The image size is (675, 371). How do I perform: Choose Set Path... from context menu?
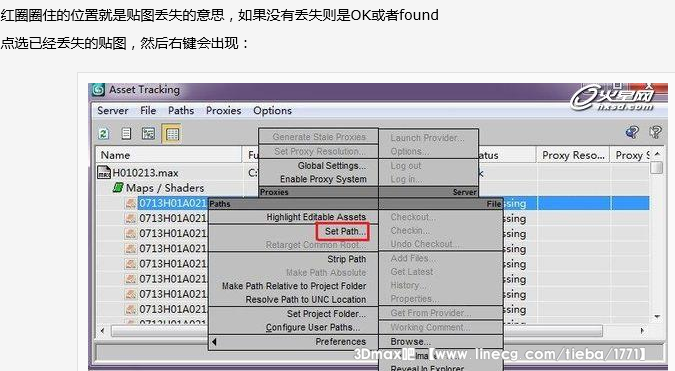(345, 232)
